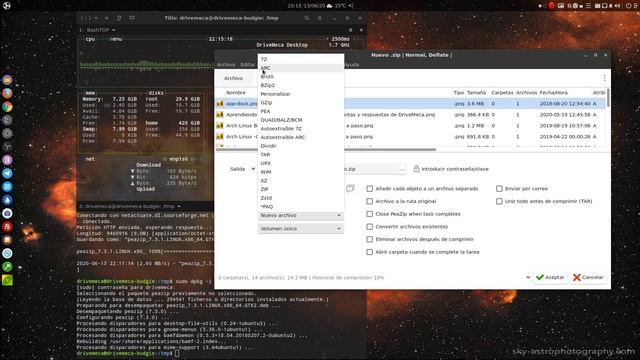Sort by the Fecha/Hora column header

coord(553,93)
